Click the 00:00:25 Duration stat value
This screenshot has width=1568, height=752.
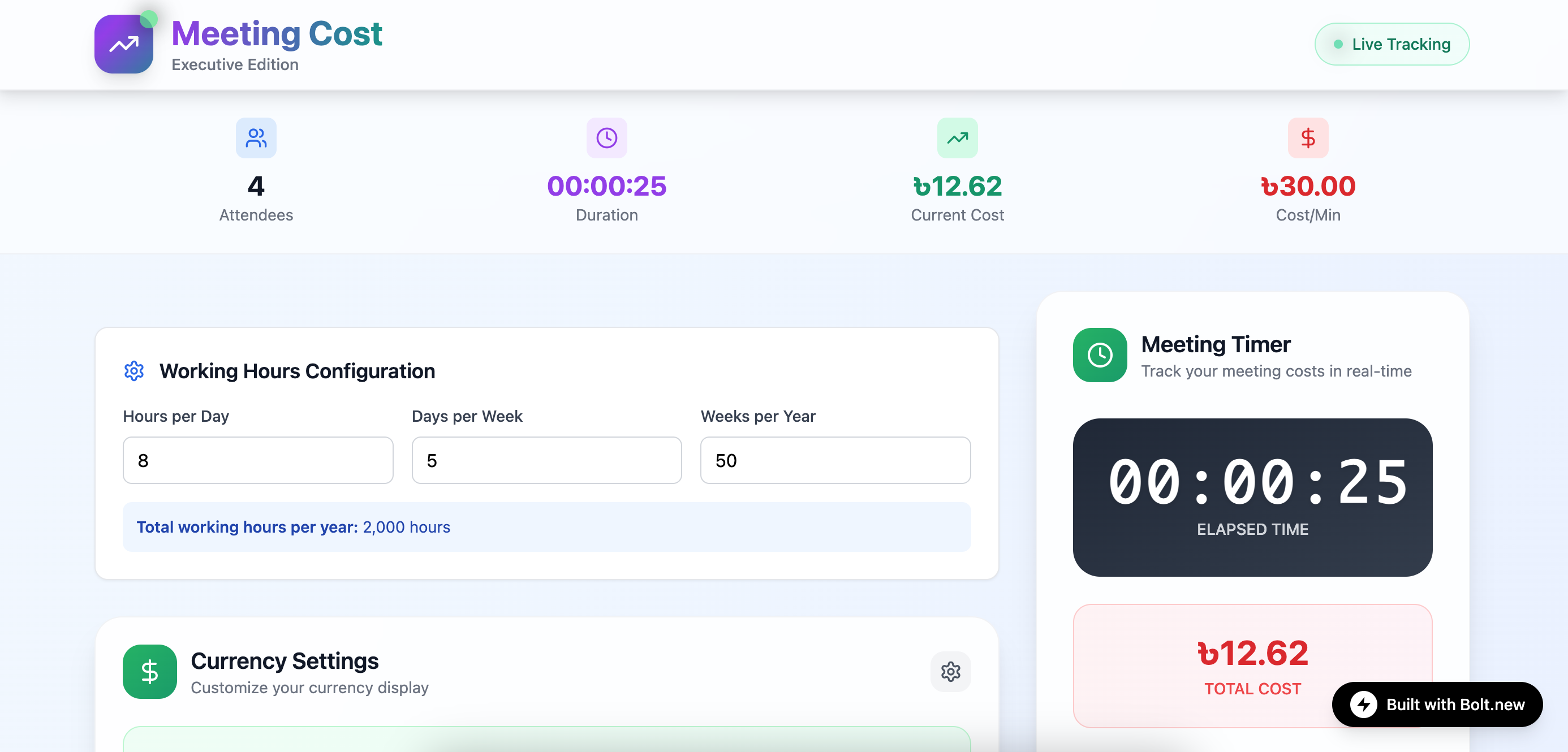tap(606, 186)
